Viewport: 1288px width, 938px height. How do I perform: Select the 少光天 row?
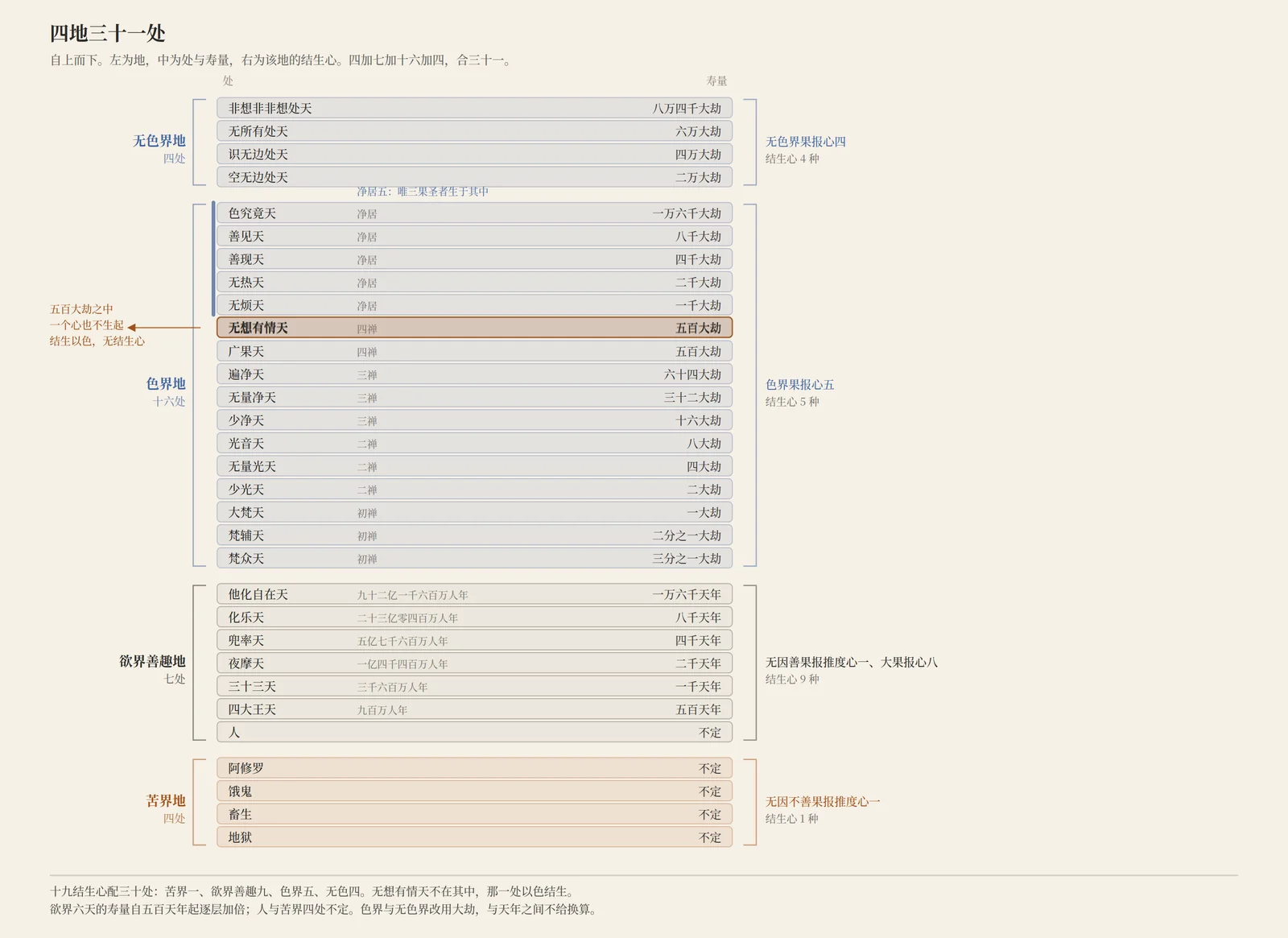point(474,490)
